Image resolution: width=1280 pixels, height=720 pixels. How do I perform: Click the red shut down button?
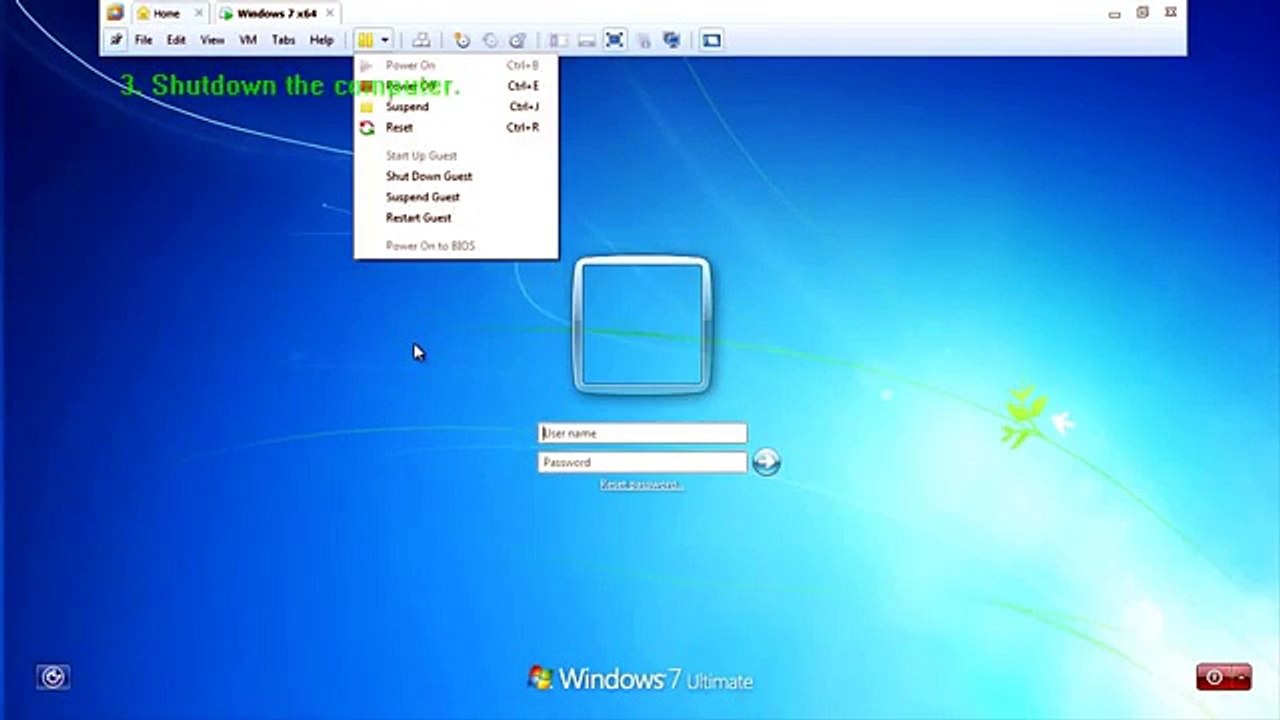[x=1214, y=677]
